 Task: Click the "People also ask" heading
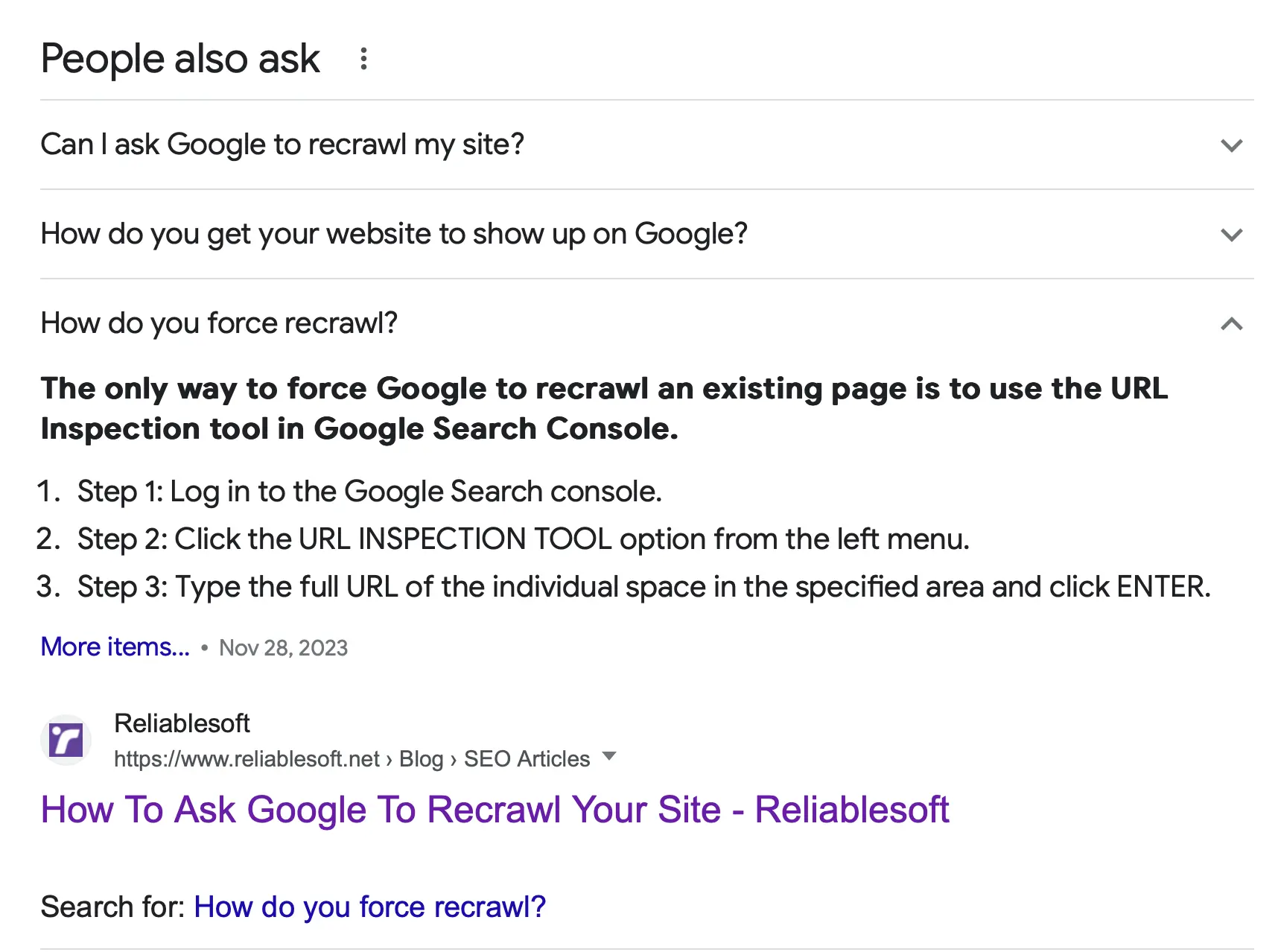coord(180,59)
